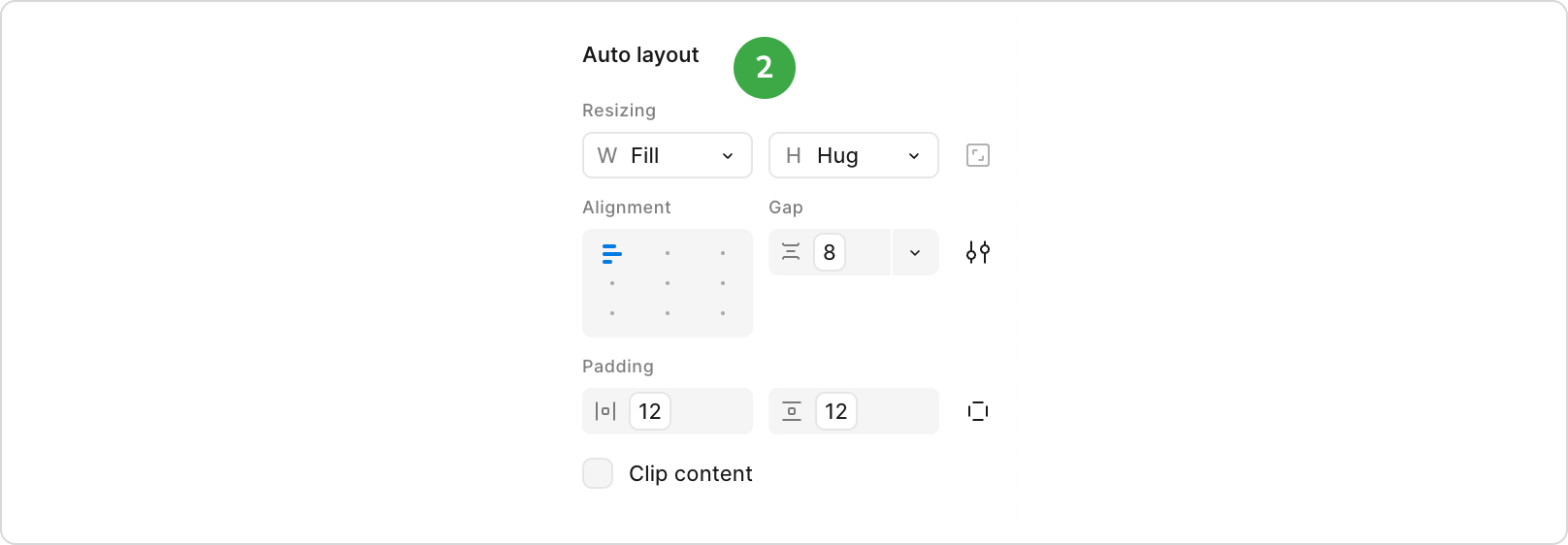Open auto layout advanced settings sliders icon
This screenshot has height=545, width=1568.
click(978, 252)
